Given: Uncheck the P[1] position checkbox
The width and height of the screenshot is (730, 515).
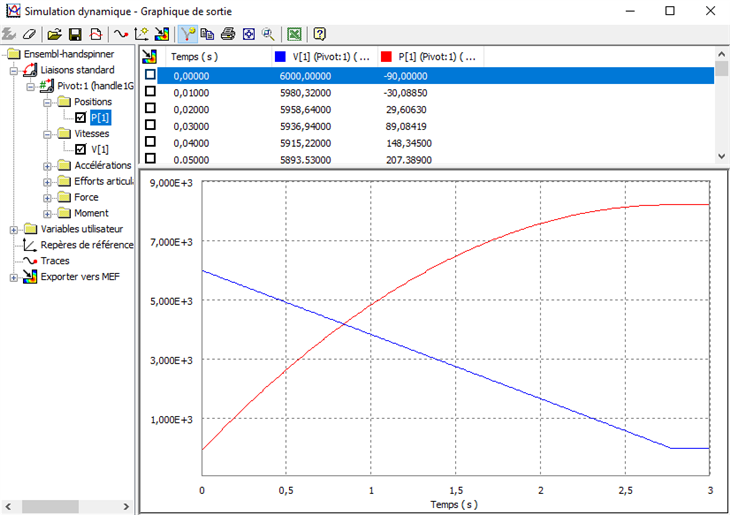Looking at the screenshot, I should 81,117.
